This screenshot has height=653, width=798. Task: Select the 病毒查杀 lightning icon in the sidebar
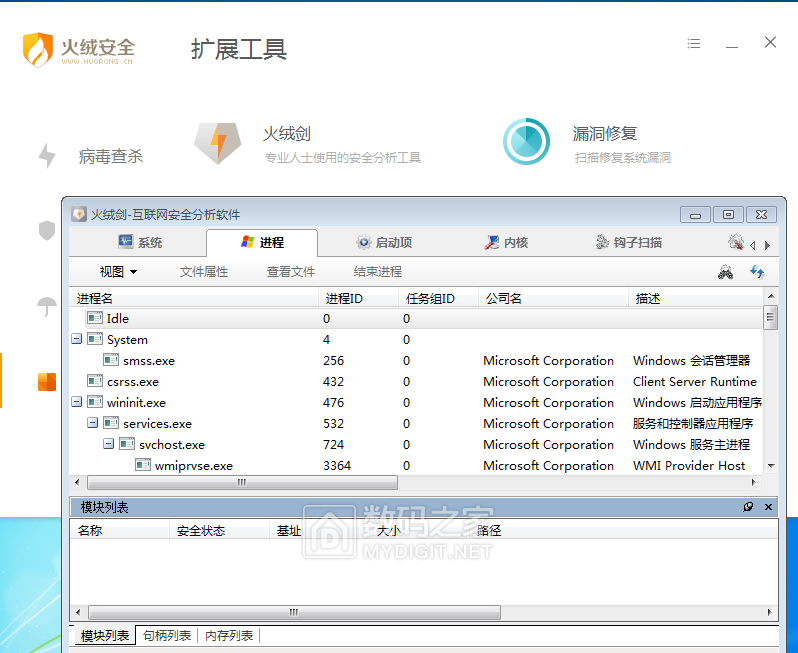(47, 155)
